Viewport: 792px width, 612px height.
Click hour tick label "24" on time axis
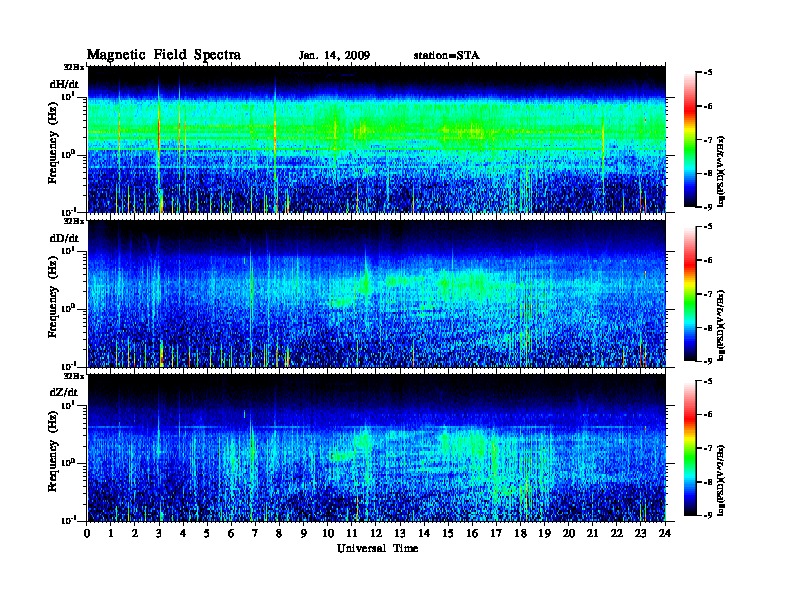point(665,533)
